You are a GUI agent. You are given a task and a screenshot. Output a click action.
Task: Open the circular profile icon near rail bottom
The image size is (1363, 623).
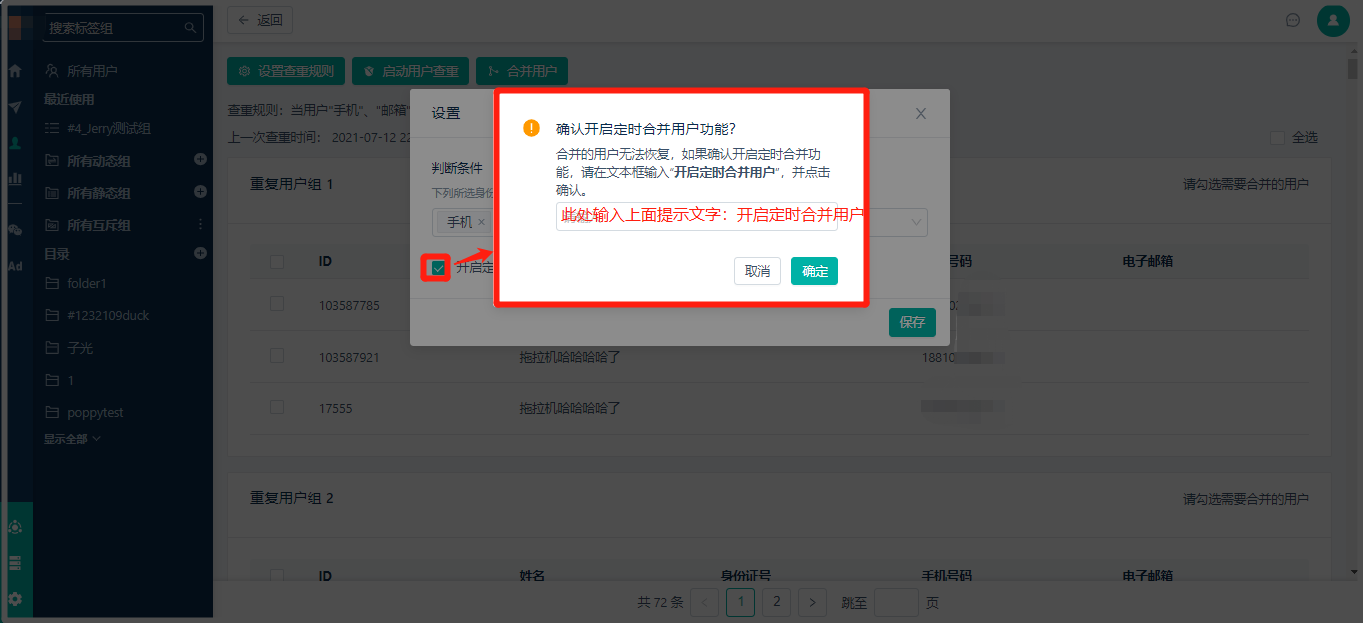(15, 527)
